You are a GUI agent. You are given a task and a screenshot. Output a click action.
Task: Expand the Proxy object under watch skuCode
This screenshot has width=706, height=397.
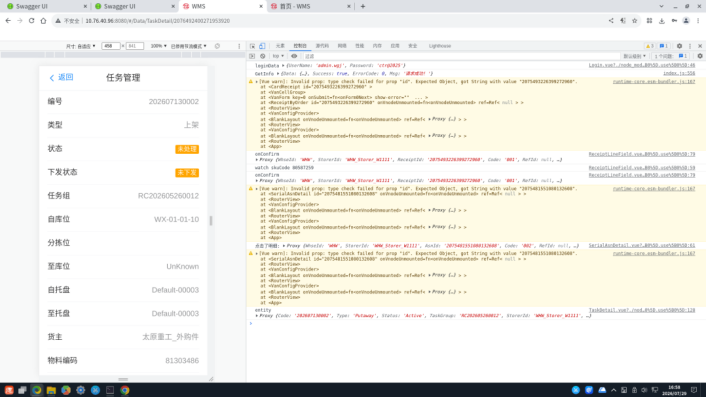pos(257,180)
